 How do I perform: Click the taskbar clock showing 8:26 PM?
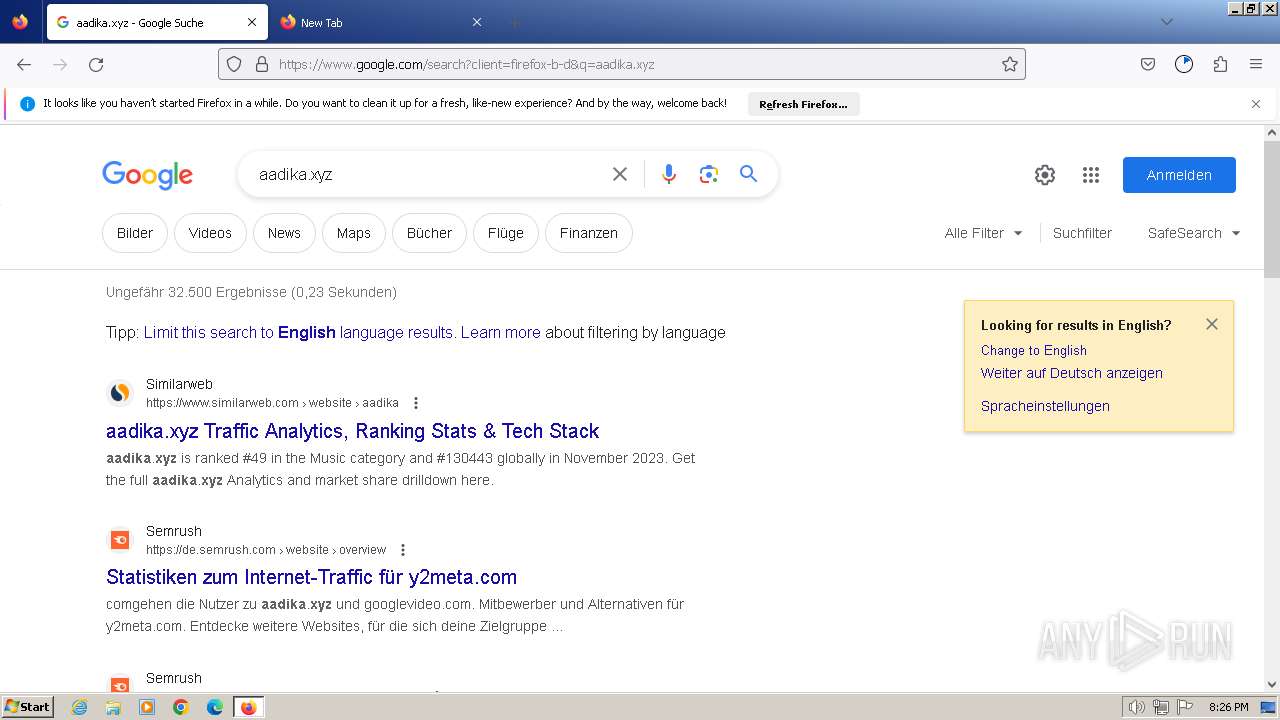pos(1228,707)
